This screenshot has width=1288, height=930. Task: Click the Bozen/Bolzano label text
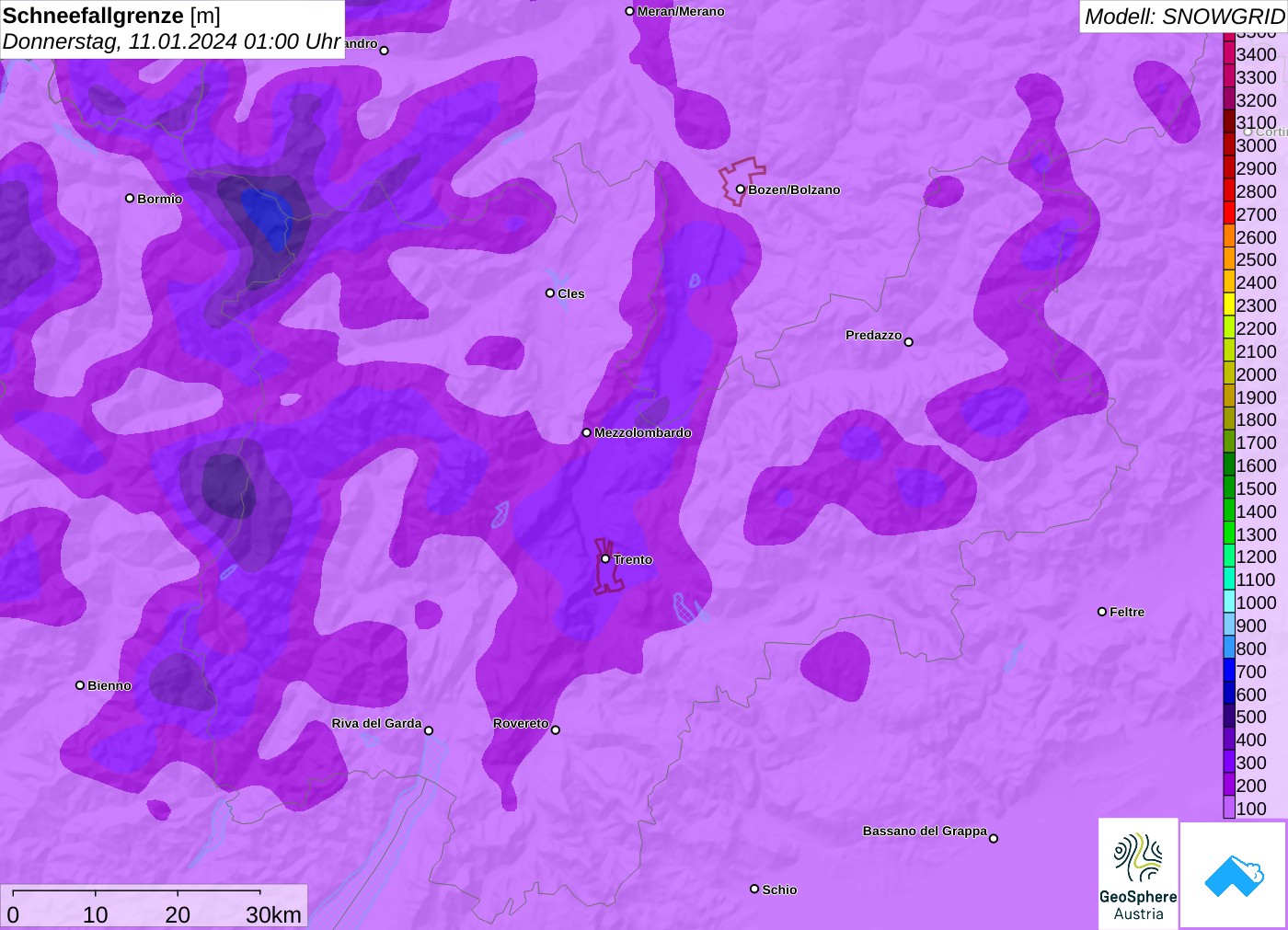pyautogui.click(x=794, y=189)
